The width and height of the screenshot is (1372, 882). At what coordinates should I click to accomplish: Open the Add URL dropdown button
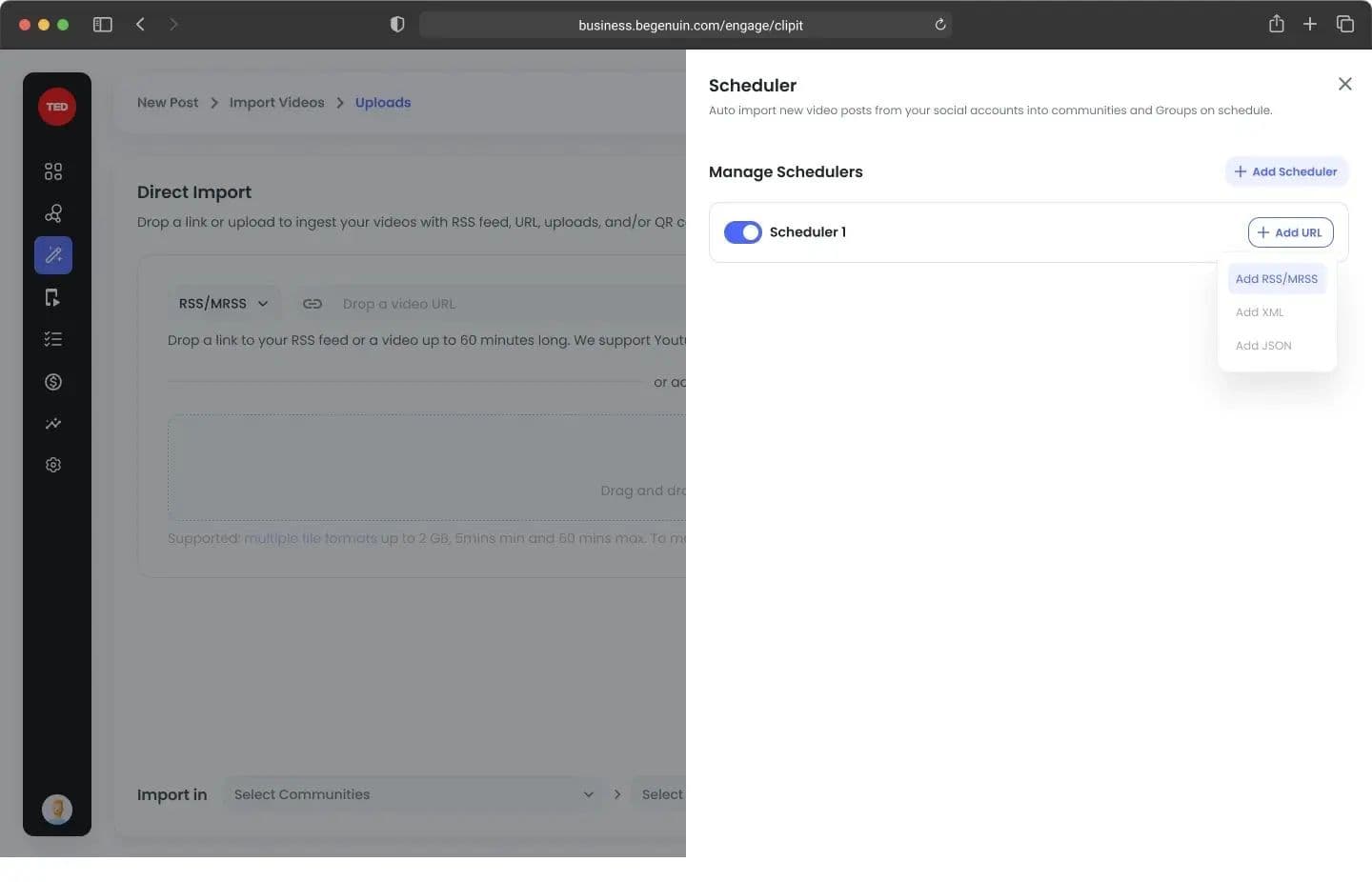1291,232
